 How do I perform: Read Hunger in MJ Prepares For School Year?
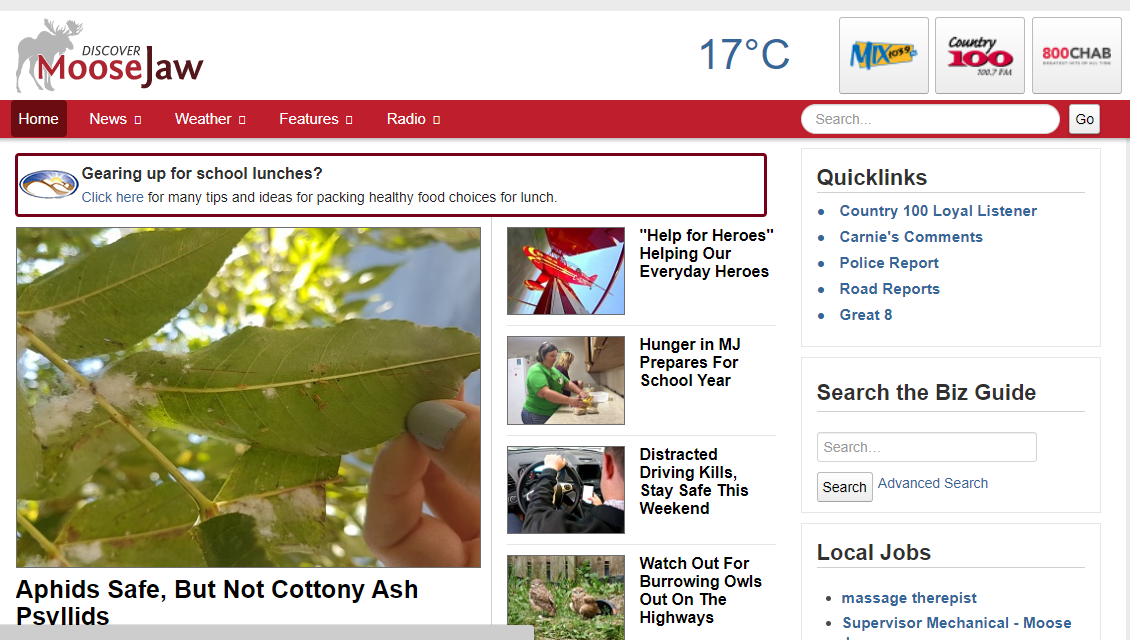point(690,363)
